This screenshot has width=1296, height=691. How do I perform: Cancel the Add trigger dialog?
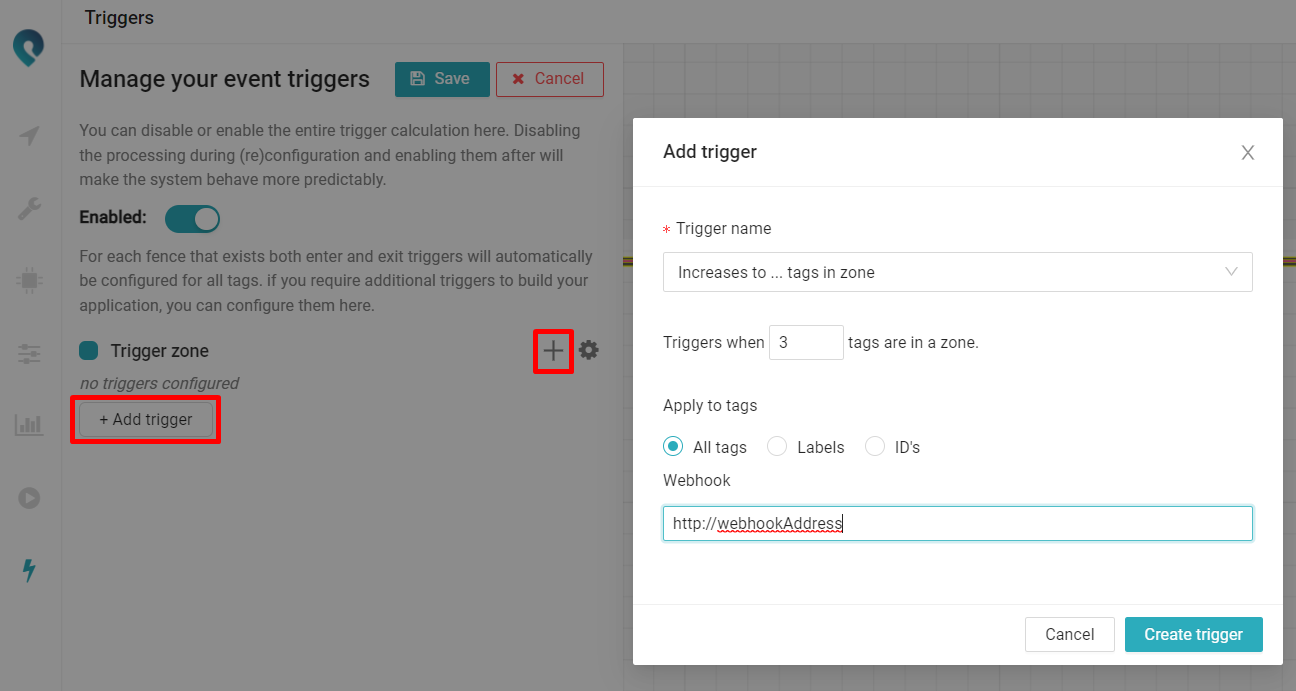(1069, 634)
